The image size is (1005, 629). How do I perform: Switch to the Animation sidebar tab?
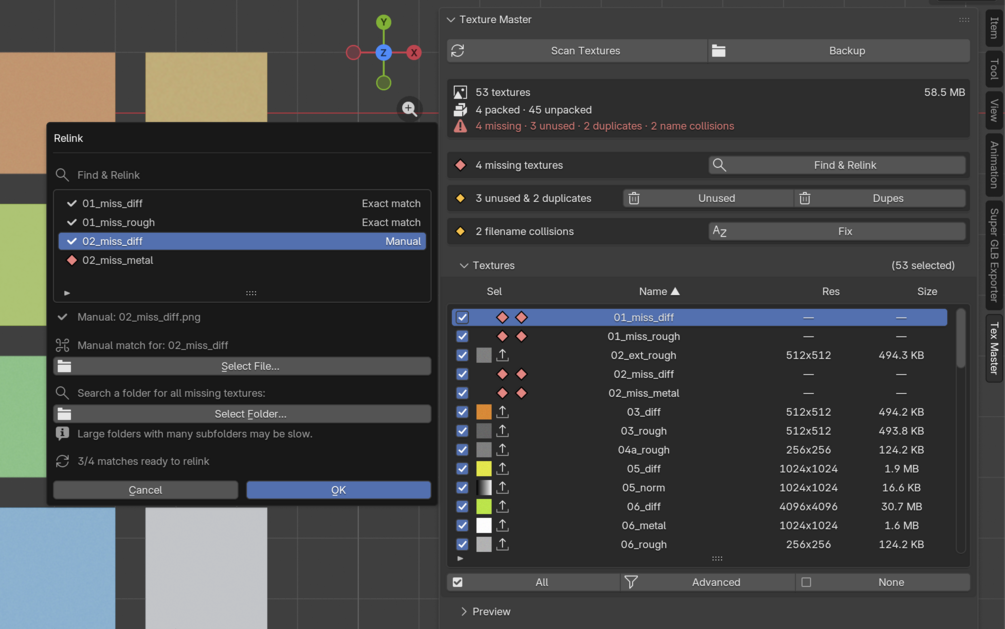(994, 165)
